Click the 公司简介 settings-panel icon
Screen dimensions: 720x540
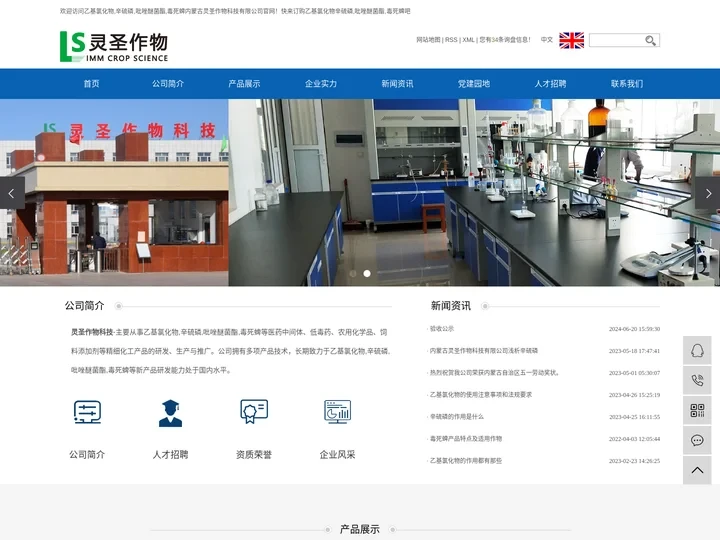coord(87,412)
